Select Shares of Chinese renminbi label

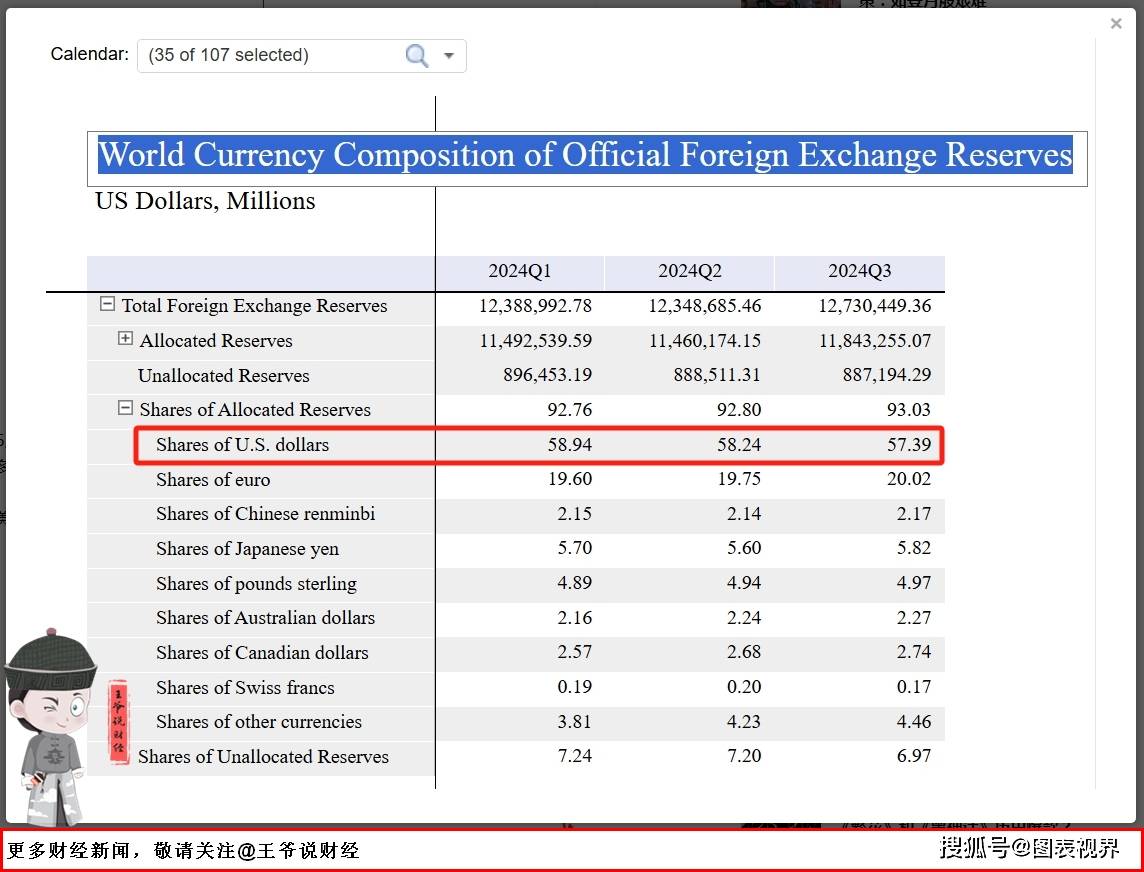click(x=266, y=514)
